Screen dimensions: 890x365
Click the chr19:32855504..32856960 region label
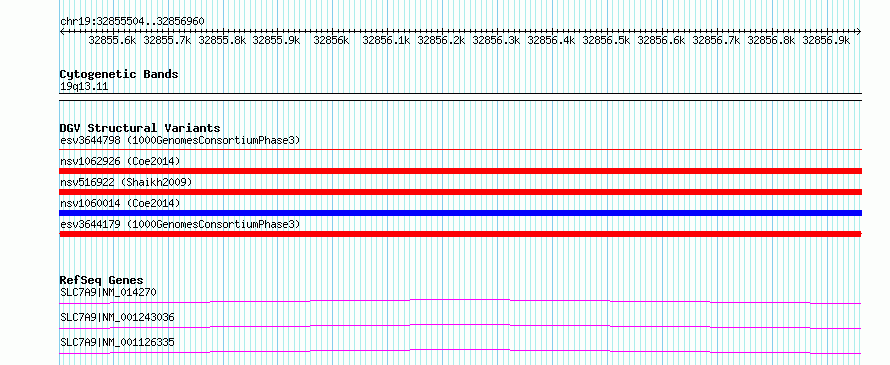point(132,22)
